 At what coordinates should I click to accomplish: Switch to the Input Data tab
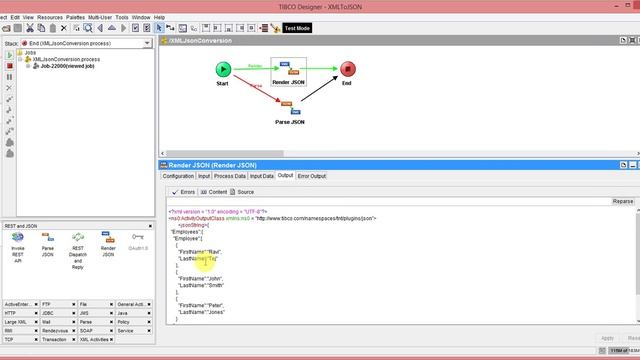coord(262,176)
